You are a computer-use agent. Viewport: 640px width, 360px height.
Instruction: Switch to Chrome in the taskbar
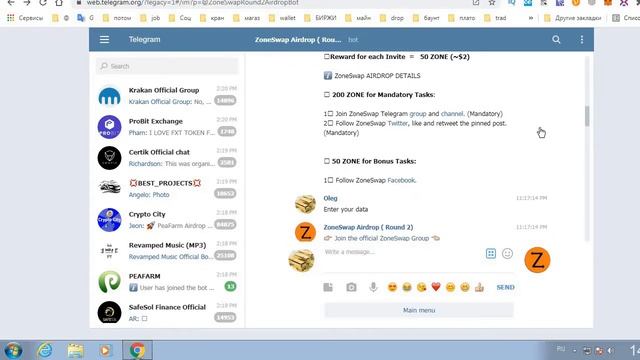coord(137,351)
